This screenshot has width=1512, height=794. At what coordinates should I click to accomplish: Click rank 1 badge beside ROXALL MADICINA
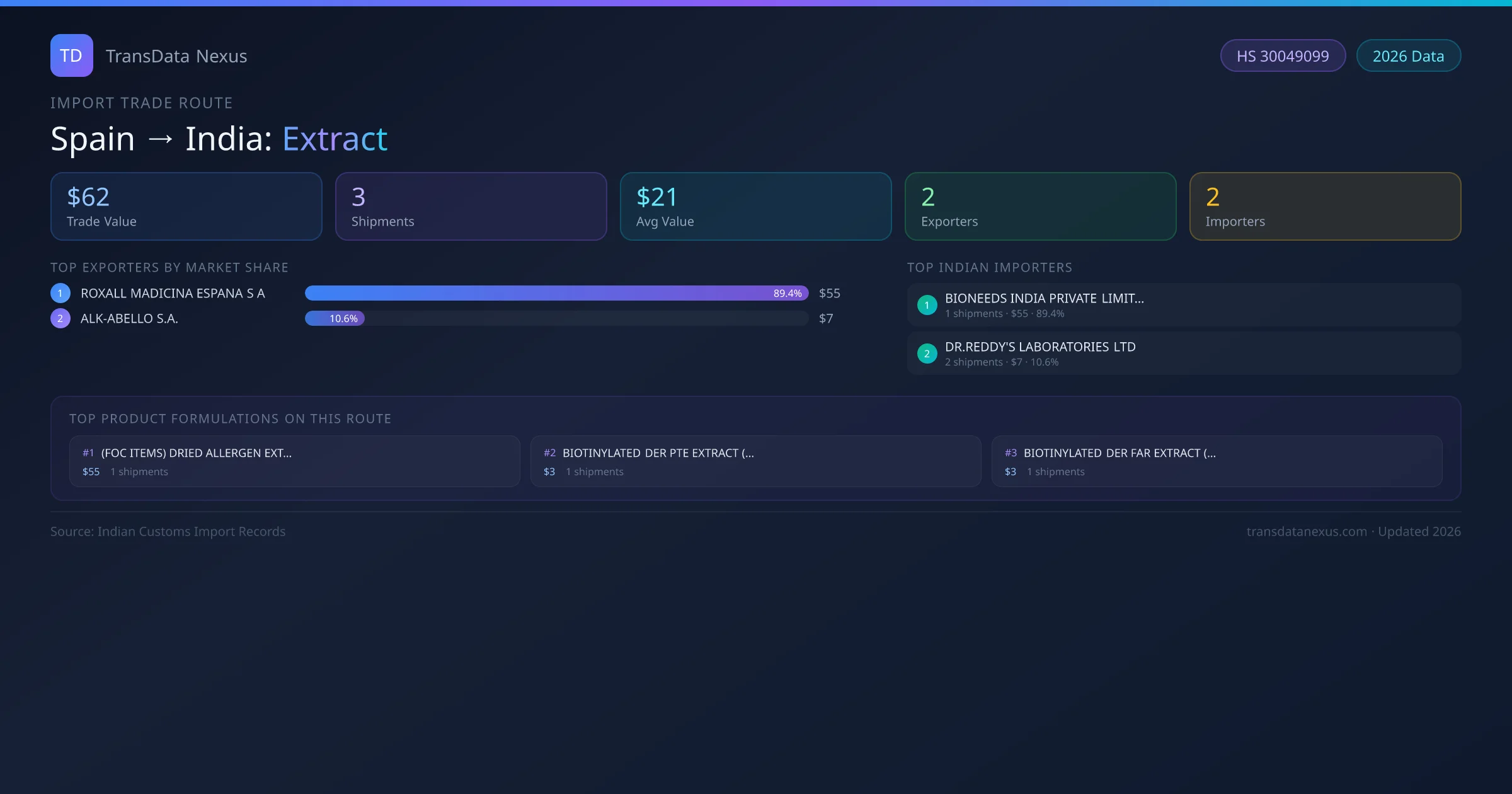(60, 293)
